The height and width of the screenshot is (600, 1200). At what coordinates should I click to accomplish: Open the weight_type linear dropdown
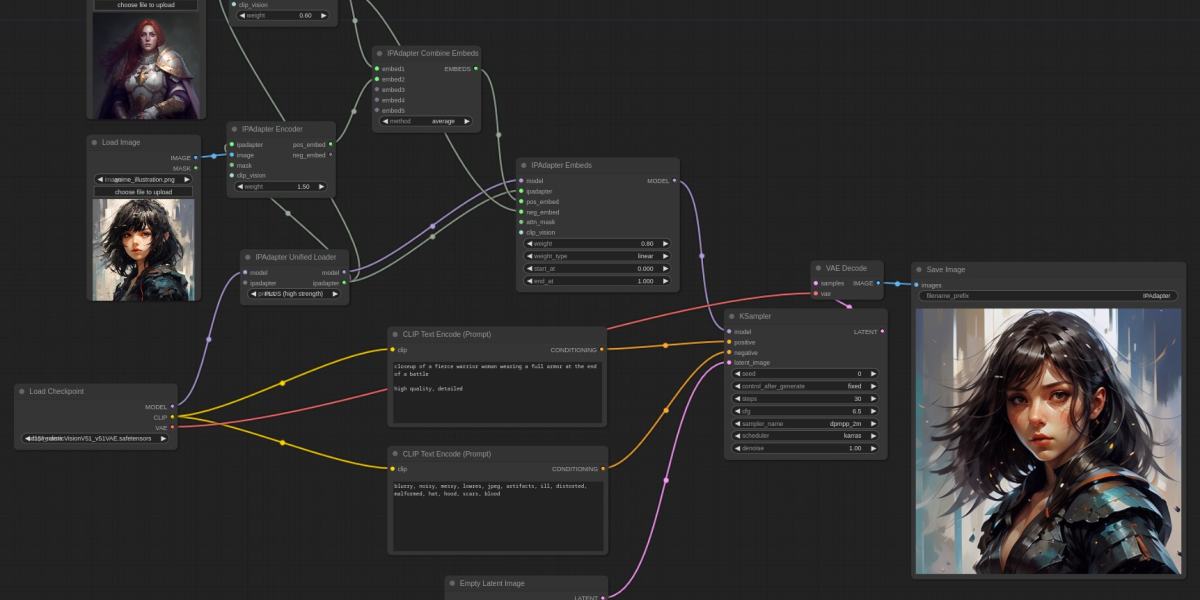(x=597, y=256)
